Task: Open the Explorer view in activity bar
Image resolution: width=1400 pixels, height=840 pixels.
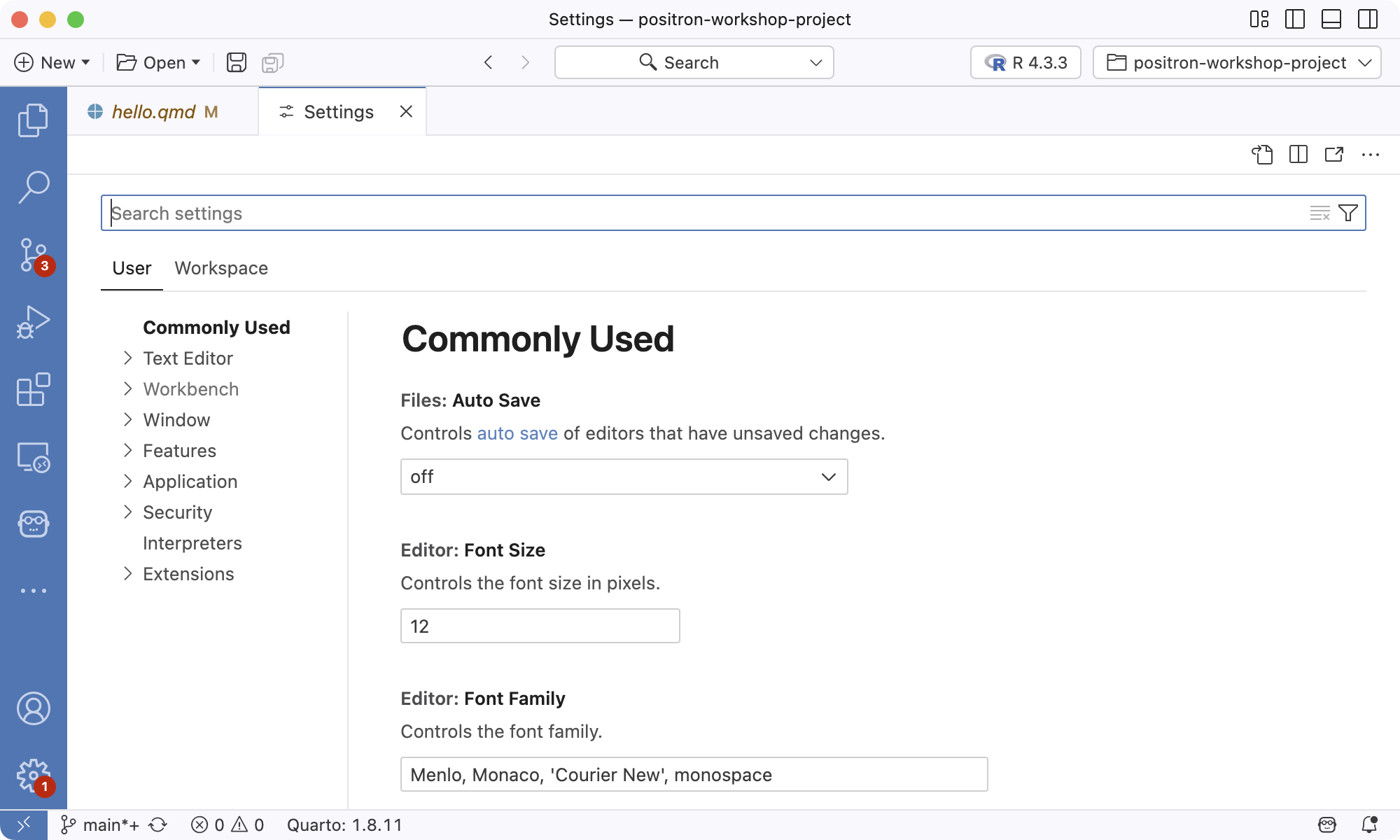Action: coord(33,120)
